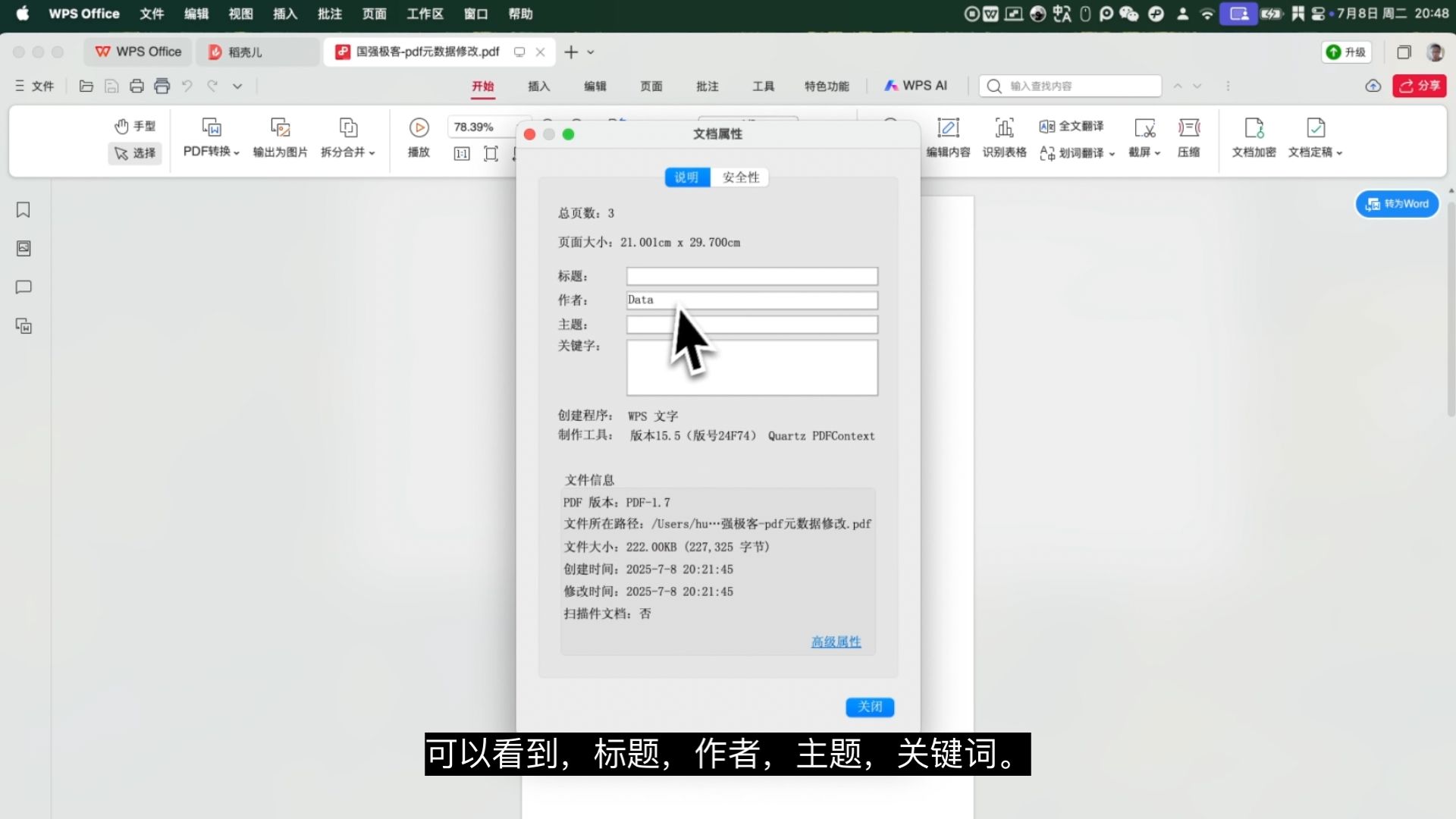Switch to the 稻壳儿 tab
Image resolution: width=1456 pixels, height=819 pixels.
257,52
